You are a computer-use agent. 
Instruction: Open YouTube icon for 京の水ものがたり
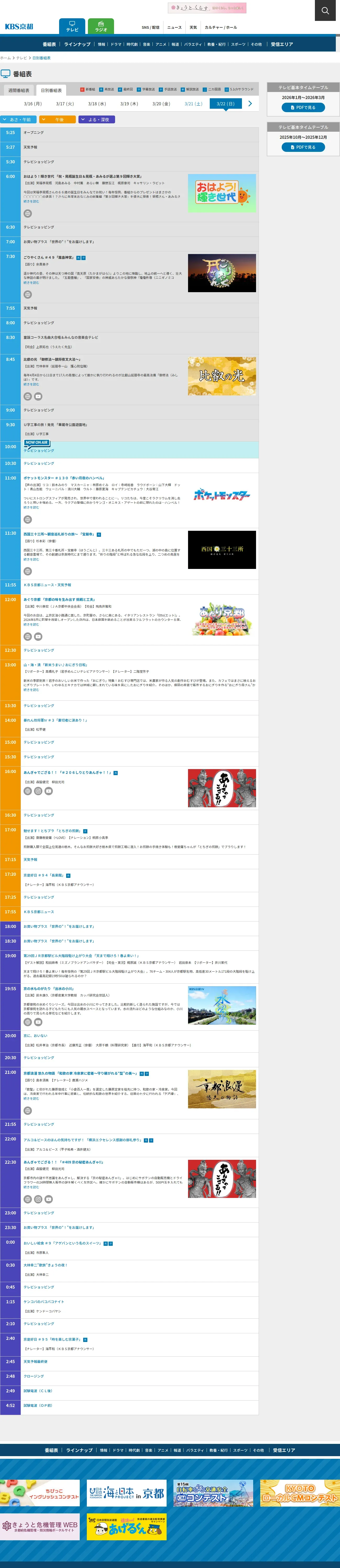(x=38, y=1022)
